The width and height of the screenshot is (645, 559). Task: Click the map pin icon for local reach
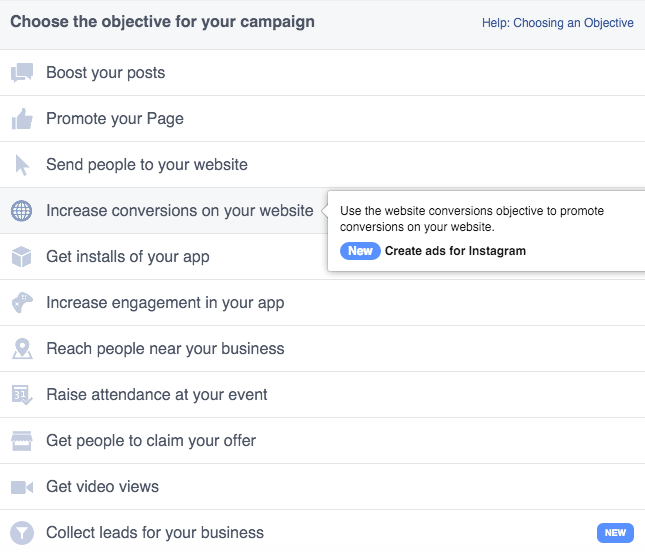point(22,349)
